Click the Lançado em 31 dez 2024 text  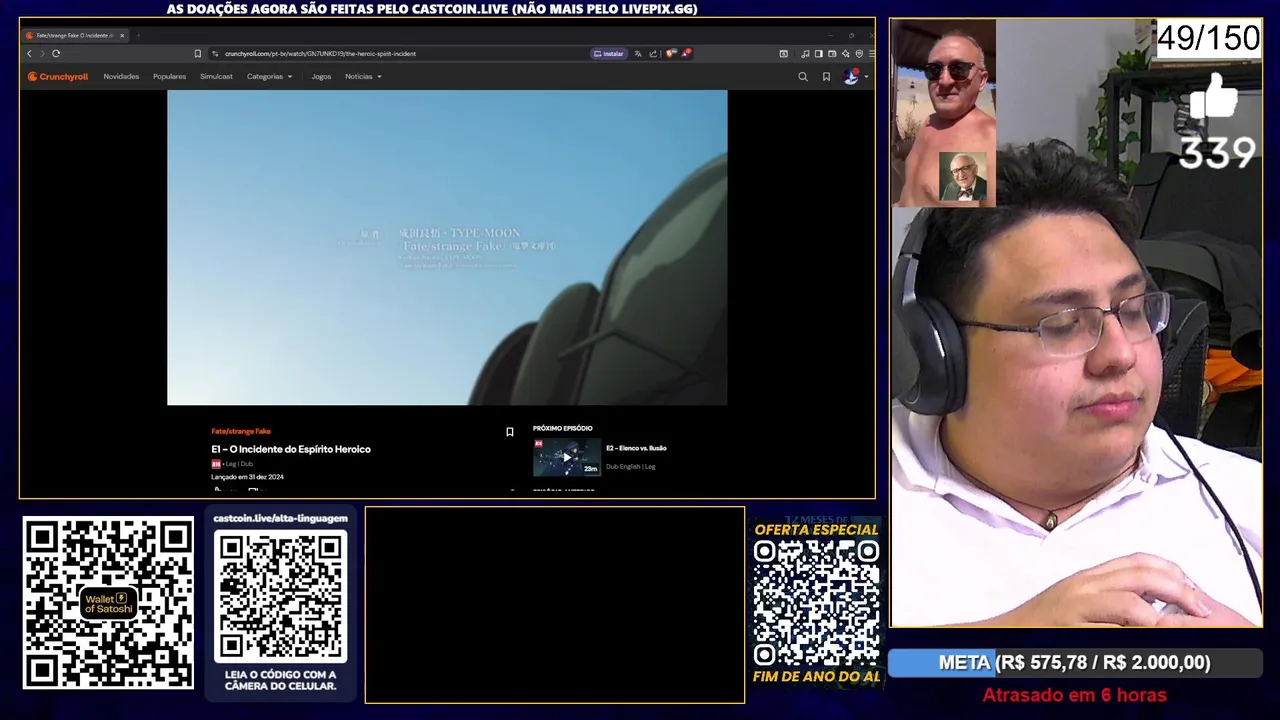[x=247, y=477]
